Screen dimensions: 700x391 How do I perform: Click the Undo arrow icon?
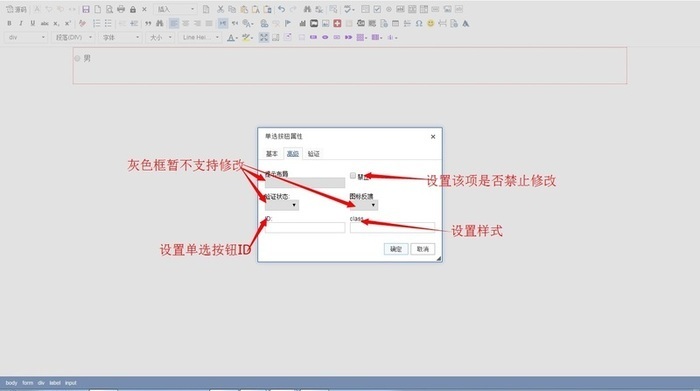(281, 9)
